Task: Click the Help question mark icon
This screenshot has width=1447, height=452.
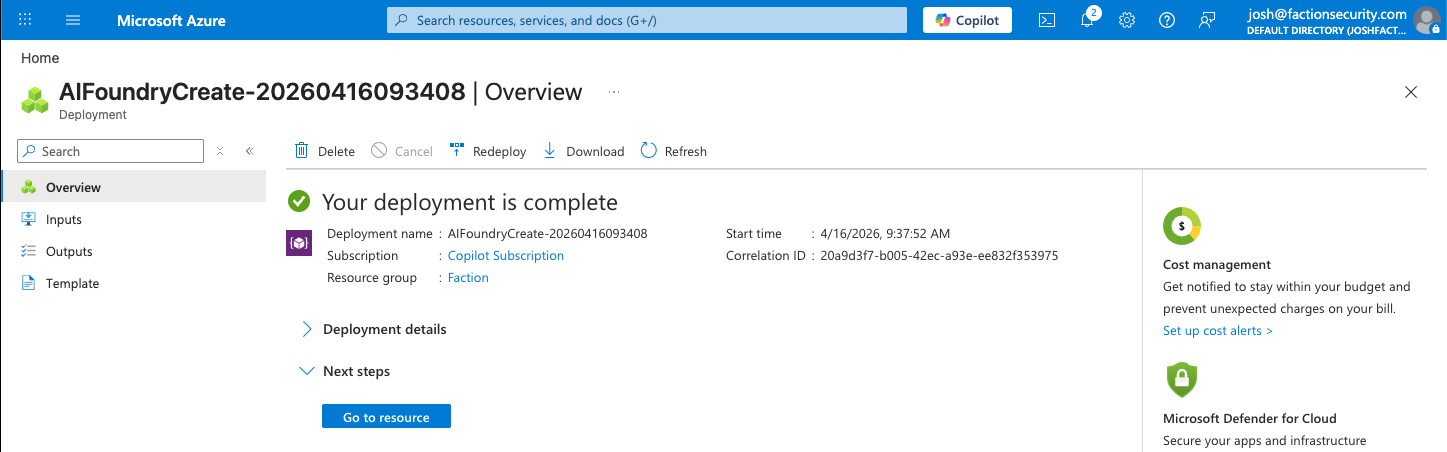Action: (x=1166, y=20)
